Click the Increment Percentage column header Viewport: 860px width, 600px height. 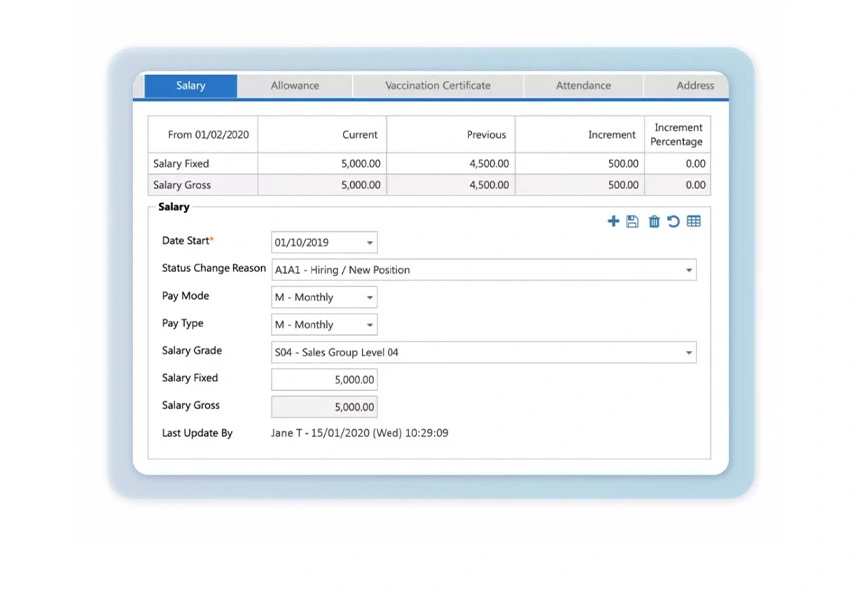[x=677, y=135]
